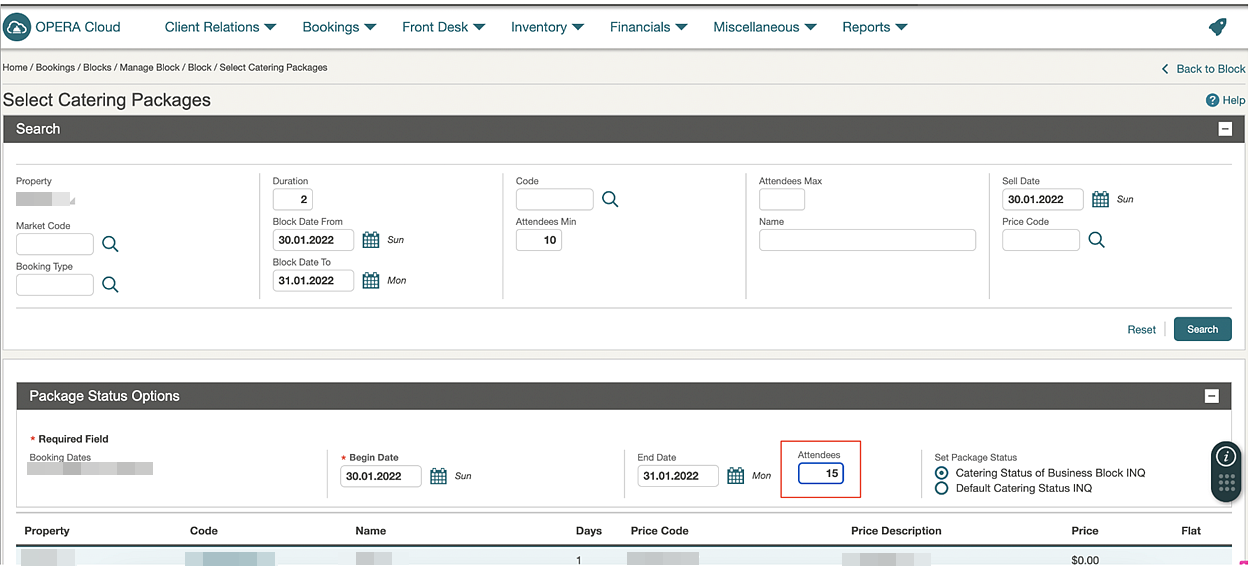Click the Property column header
The image size is (1253, 566).
[x=47, y=531]
